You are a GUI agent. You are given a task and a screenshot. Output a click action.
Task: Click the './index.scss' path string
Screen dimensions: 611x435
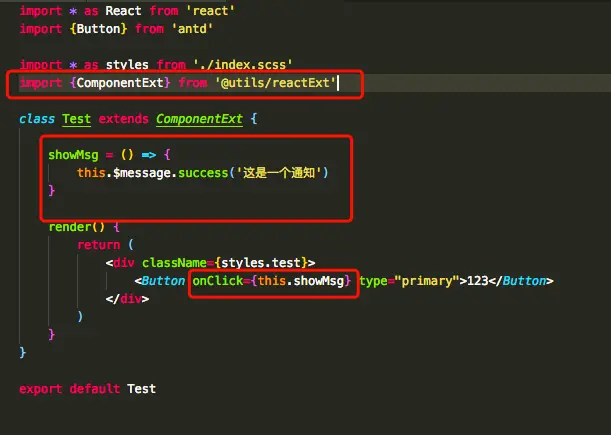click(x=243, y=64)
